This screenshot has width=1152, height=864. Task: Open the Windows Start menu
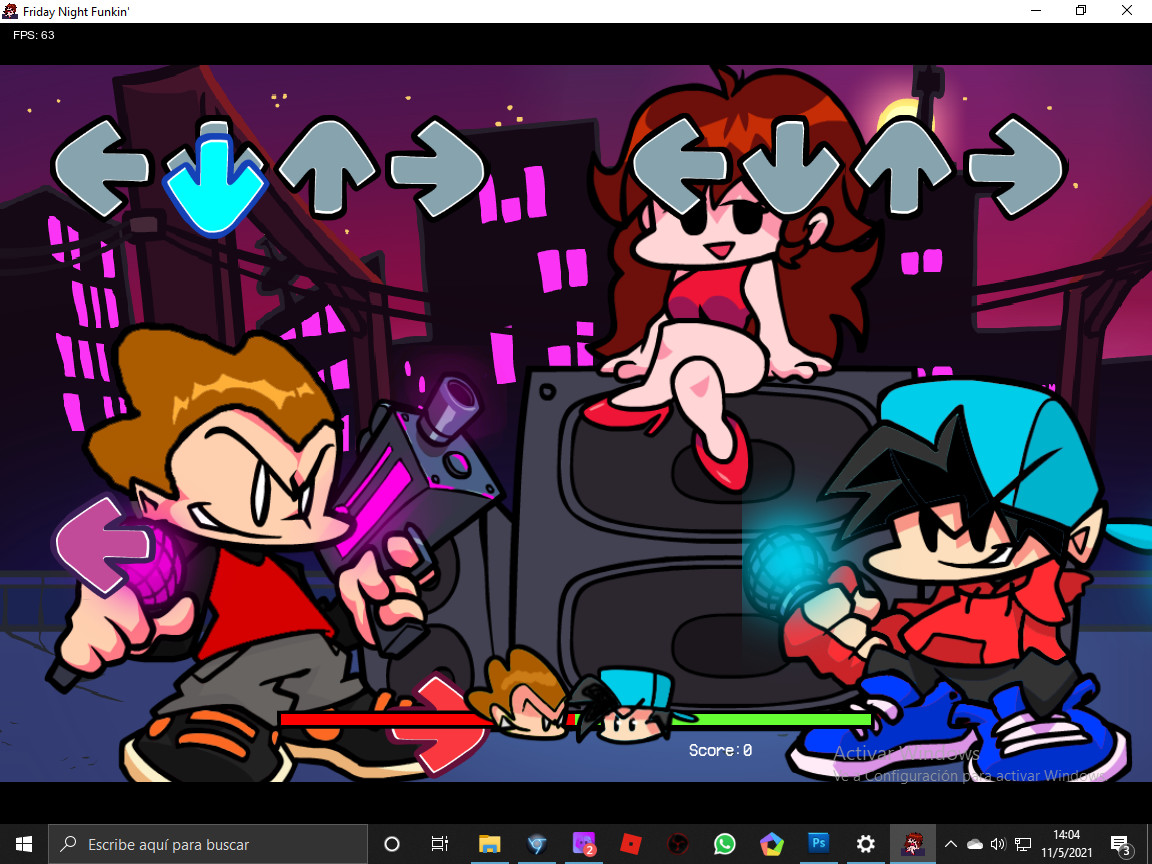click(x=24, y=843)
